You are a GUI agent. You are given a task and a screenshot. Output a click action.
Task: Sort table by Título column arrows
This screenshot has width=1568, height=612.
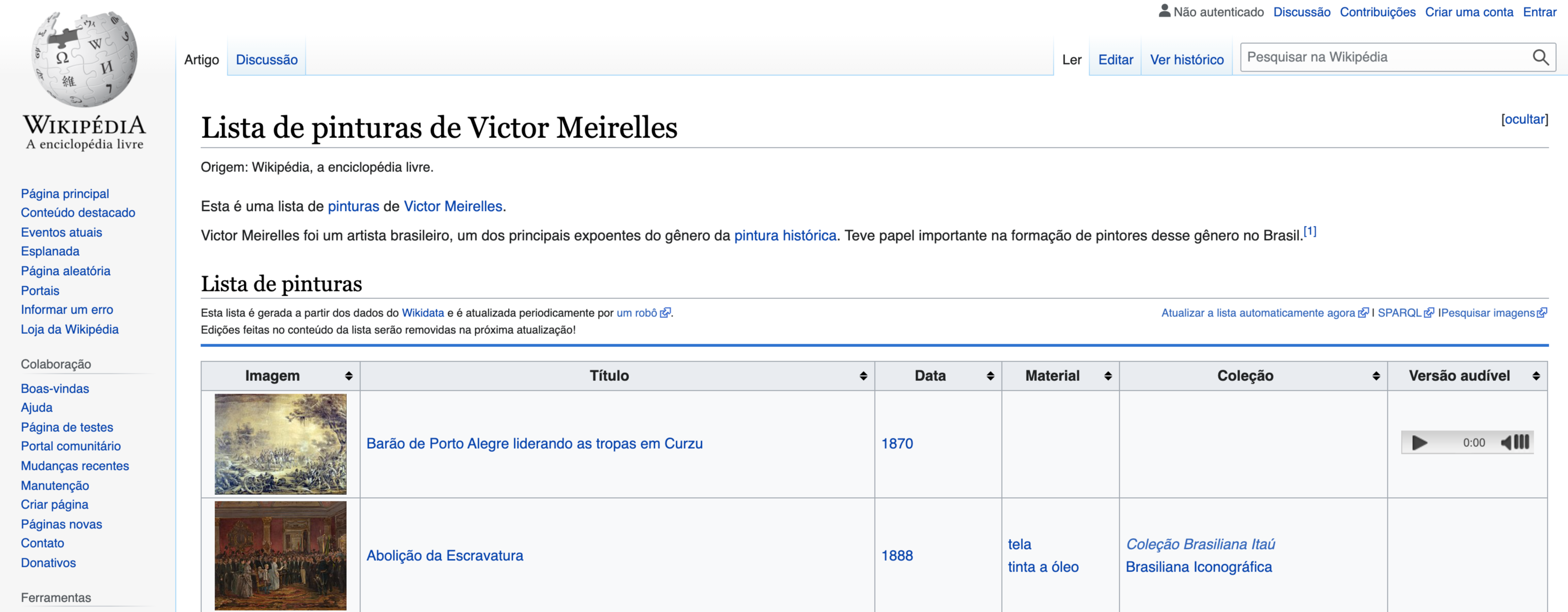click(x=863, y=376)
